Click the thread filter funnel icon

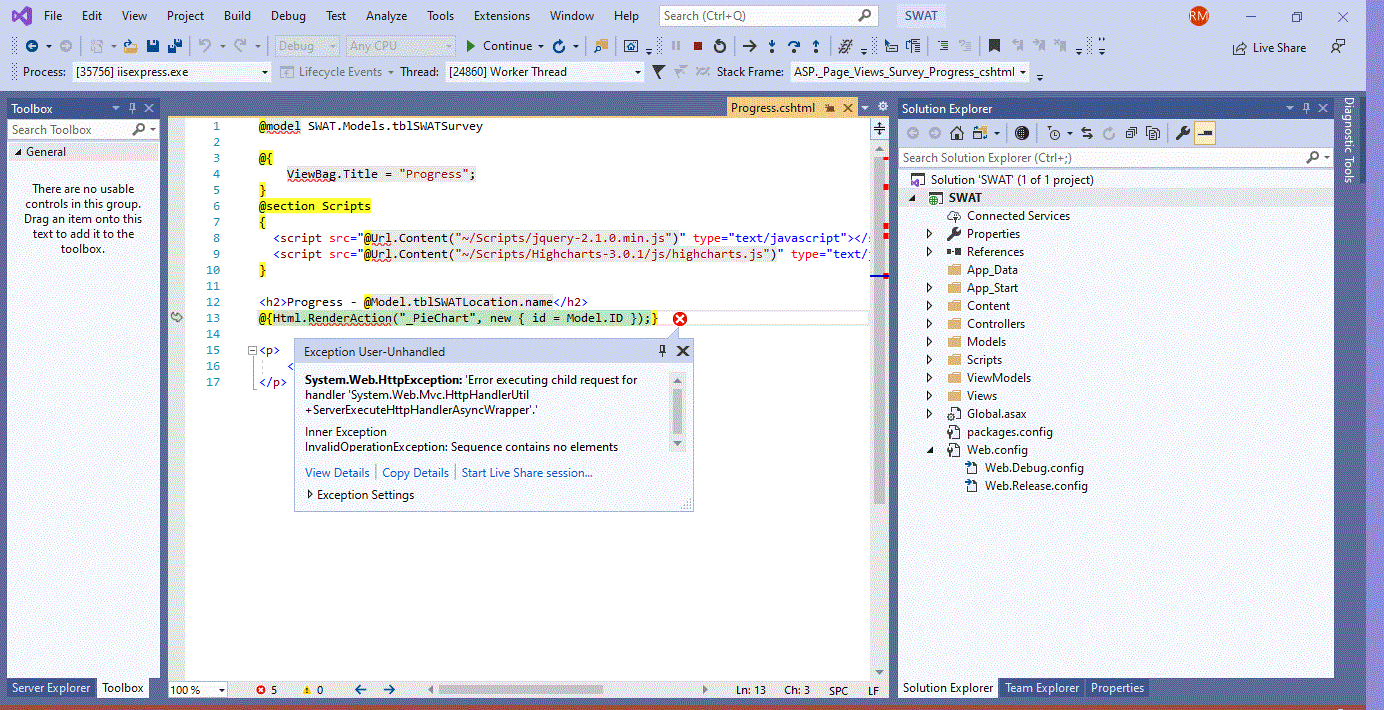click(x=658, y=72)
